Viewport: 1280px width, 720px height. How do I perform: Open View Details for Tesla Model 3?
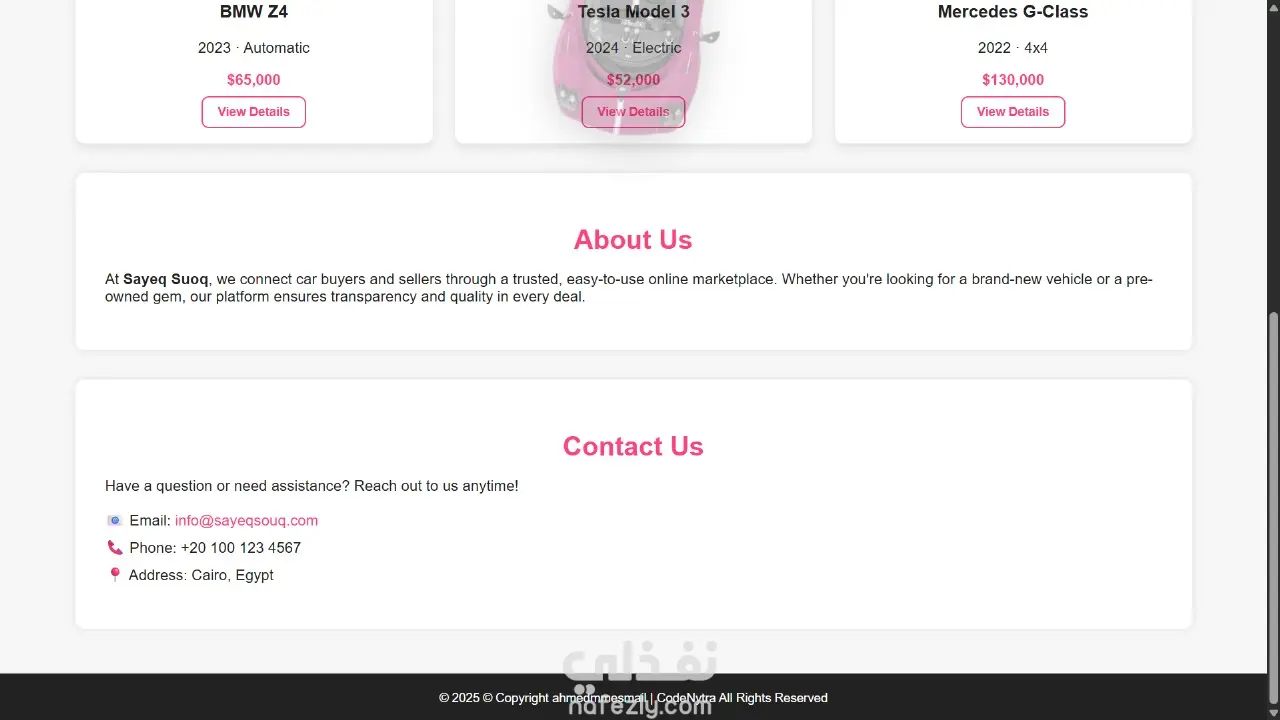click(x=634, y=112)
